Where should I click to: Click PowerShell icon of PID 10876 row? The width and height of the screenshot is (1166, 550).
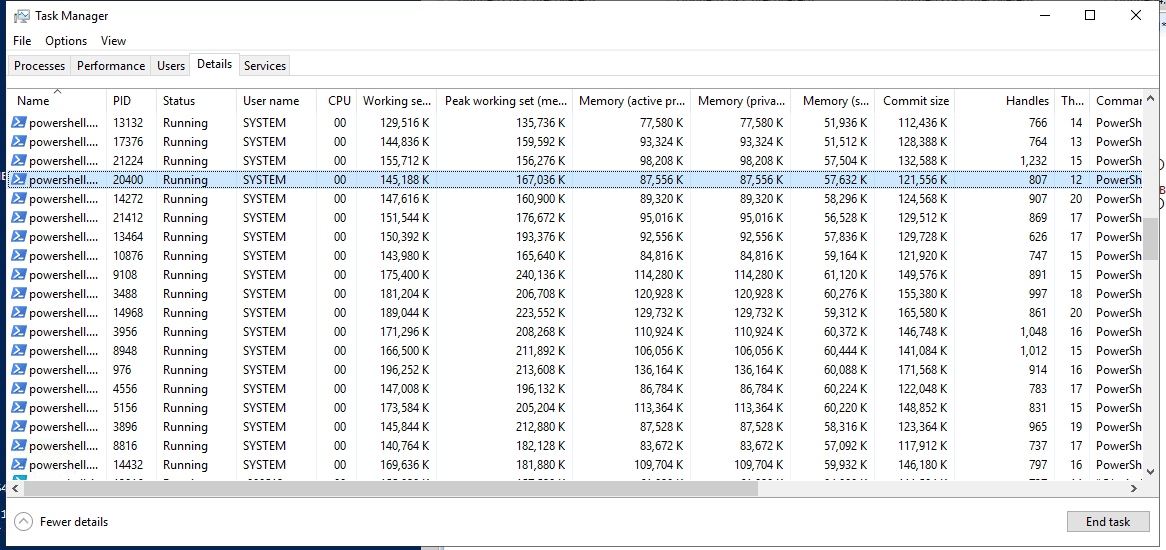[19, 256]
